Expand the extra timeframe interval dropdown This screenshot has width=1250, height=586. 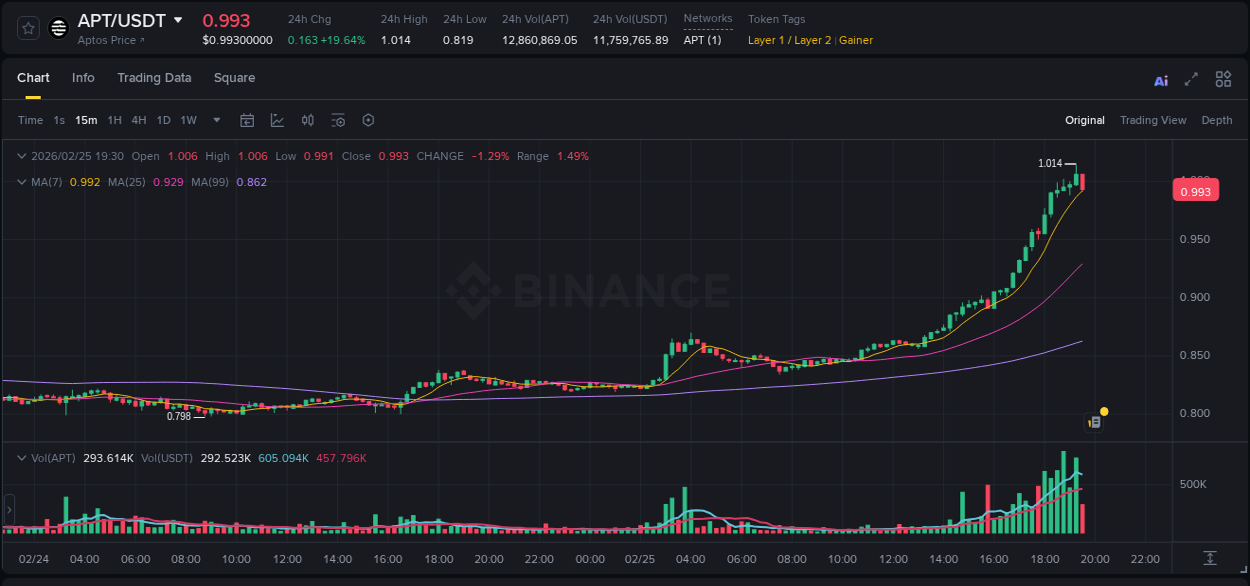(215, 120)
